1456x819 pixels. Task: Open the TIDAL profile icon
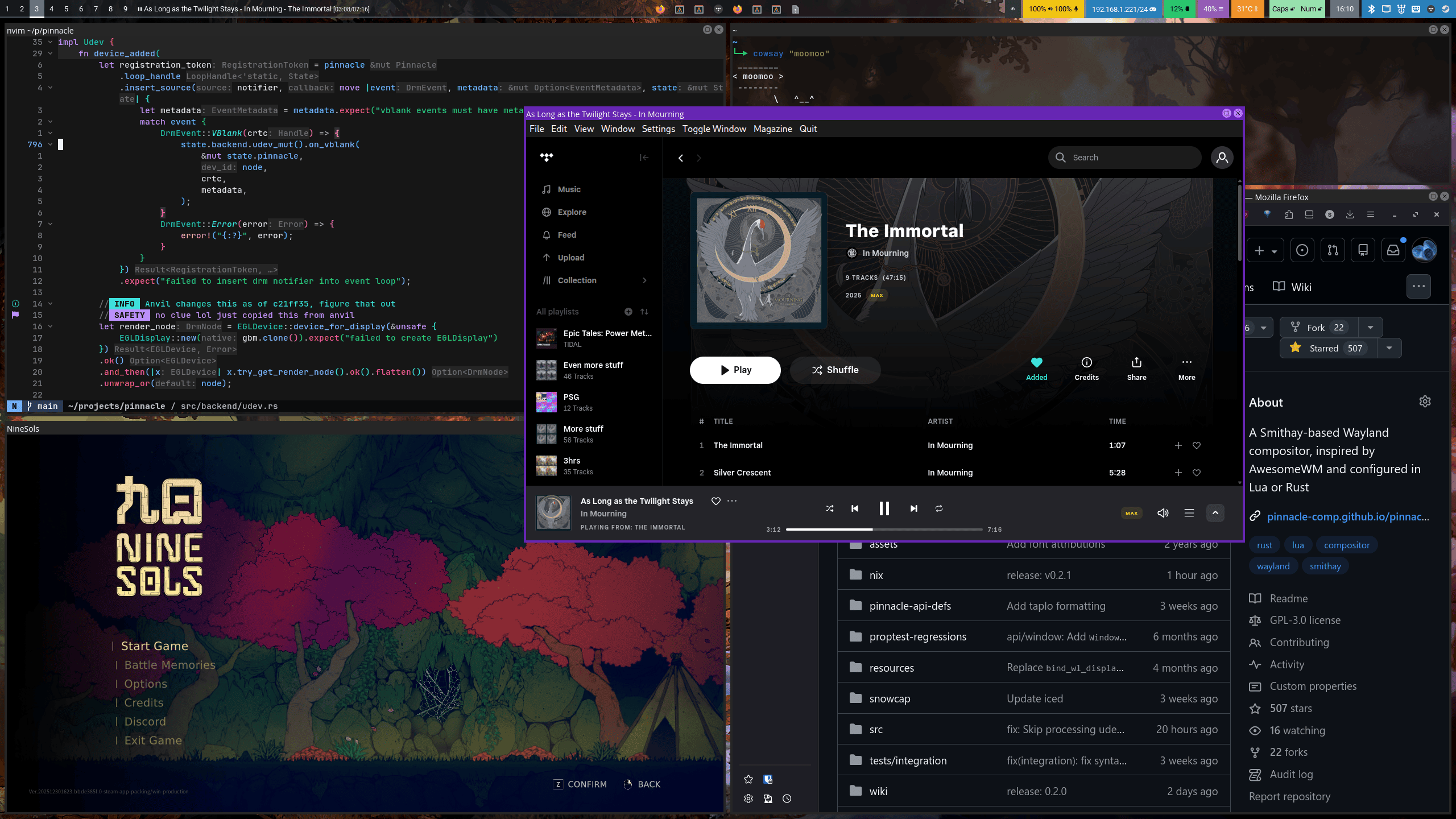[1222, 158]
